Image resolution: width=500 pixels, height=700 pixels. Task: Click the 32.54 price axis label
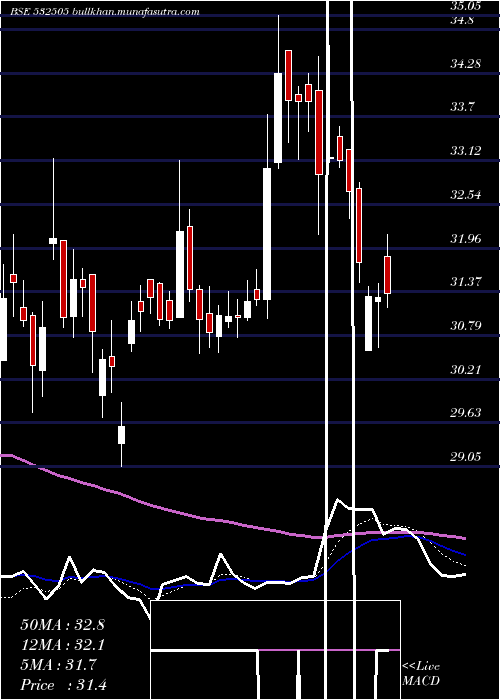[466, 195]
